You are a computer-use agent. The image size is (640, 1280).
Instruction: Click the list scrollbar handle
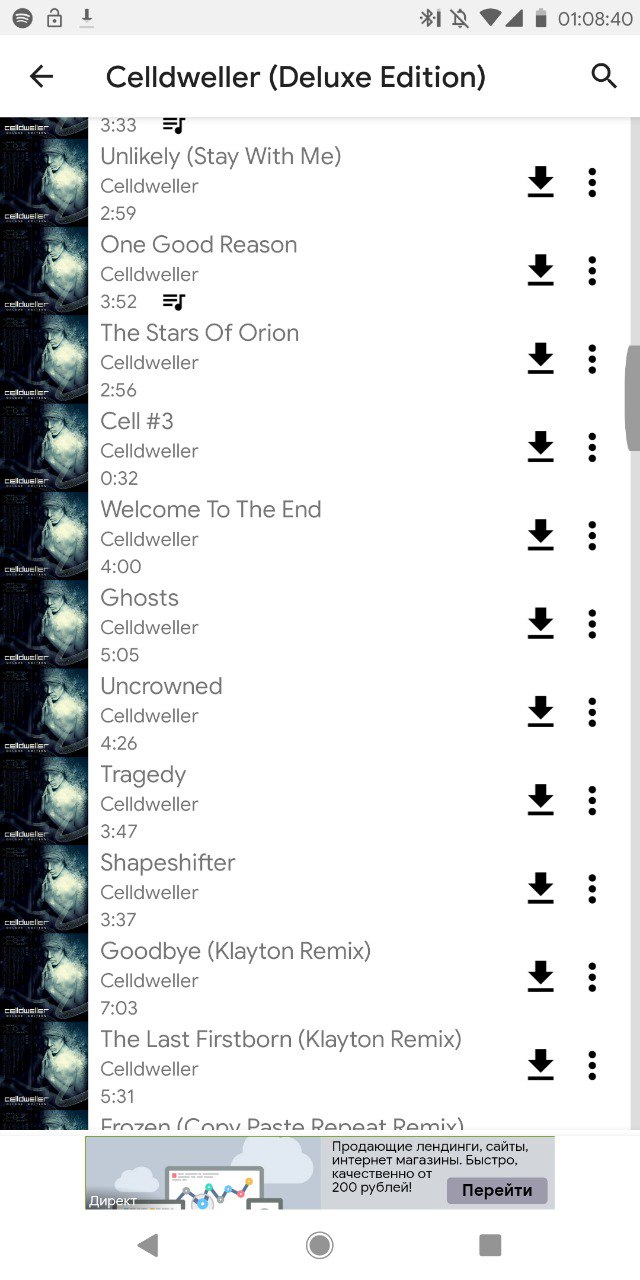tap(632, 399)
